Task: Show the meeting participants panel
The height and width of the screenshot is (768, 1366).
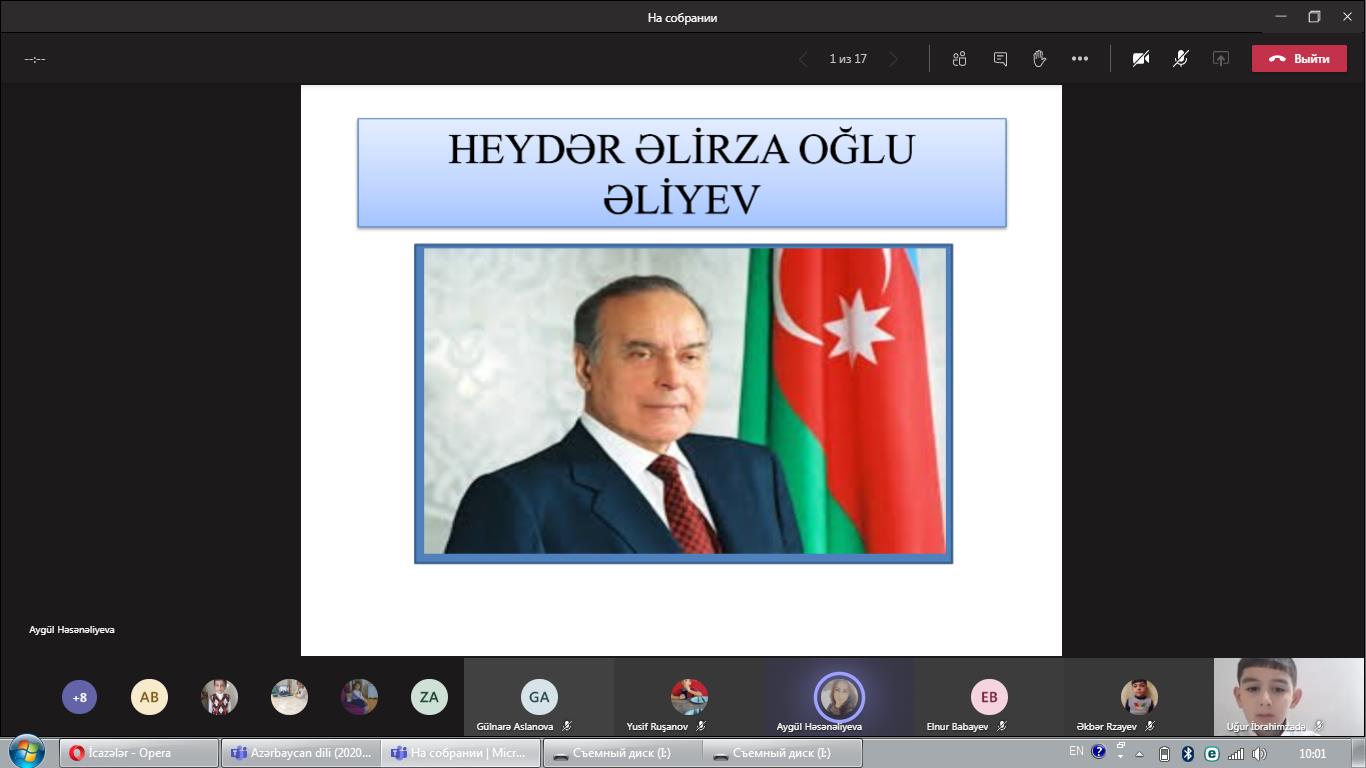Action: [x=959, y=59]
